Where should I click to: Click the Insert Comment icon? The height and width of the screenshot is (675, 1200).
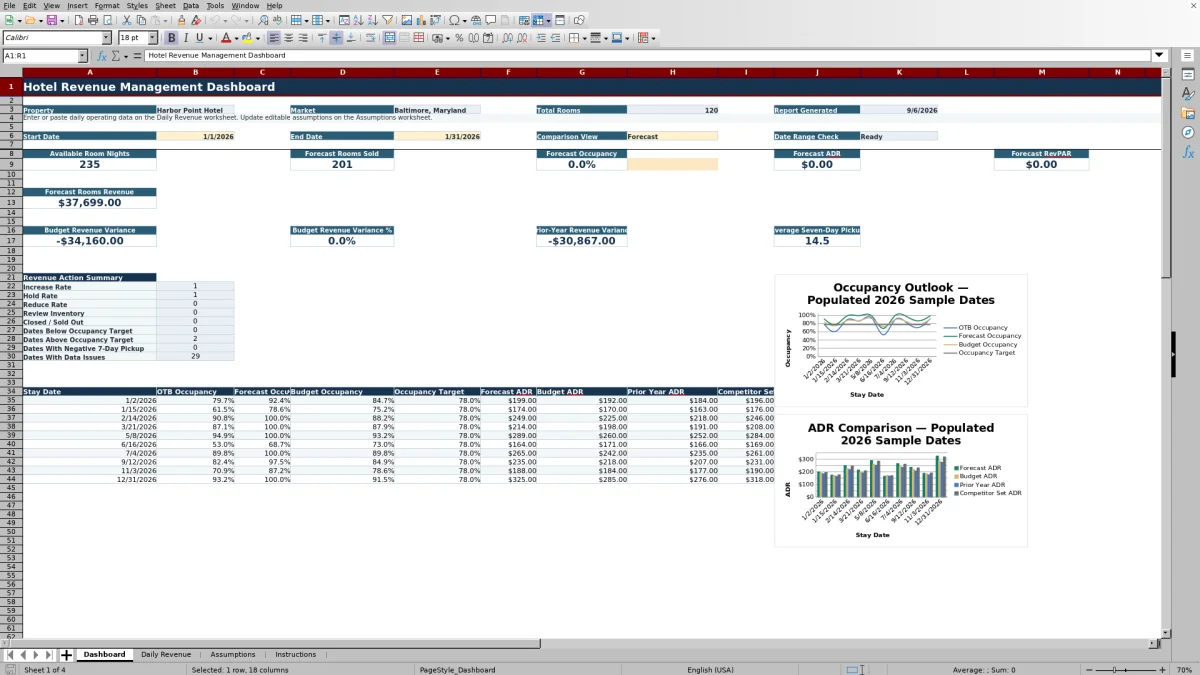pos(490,20)
